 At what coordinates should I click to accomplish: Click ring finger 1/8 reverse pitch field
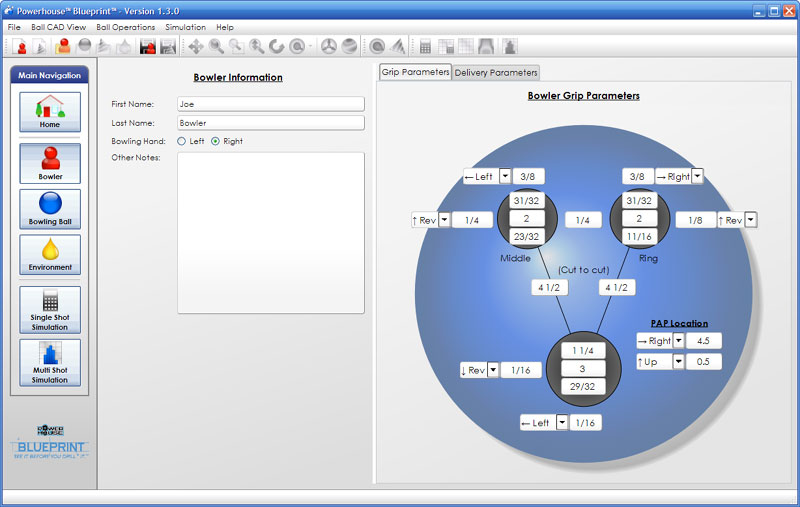695,220
